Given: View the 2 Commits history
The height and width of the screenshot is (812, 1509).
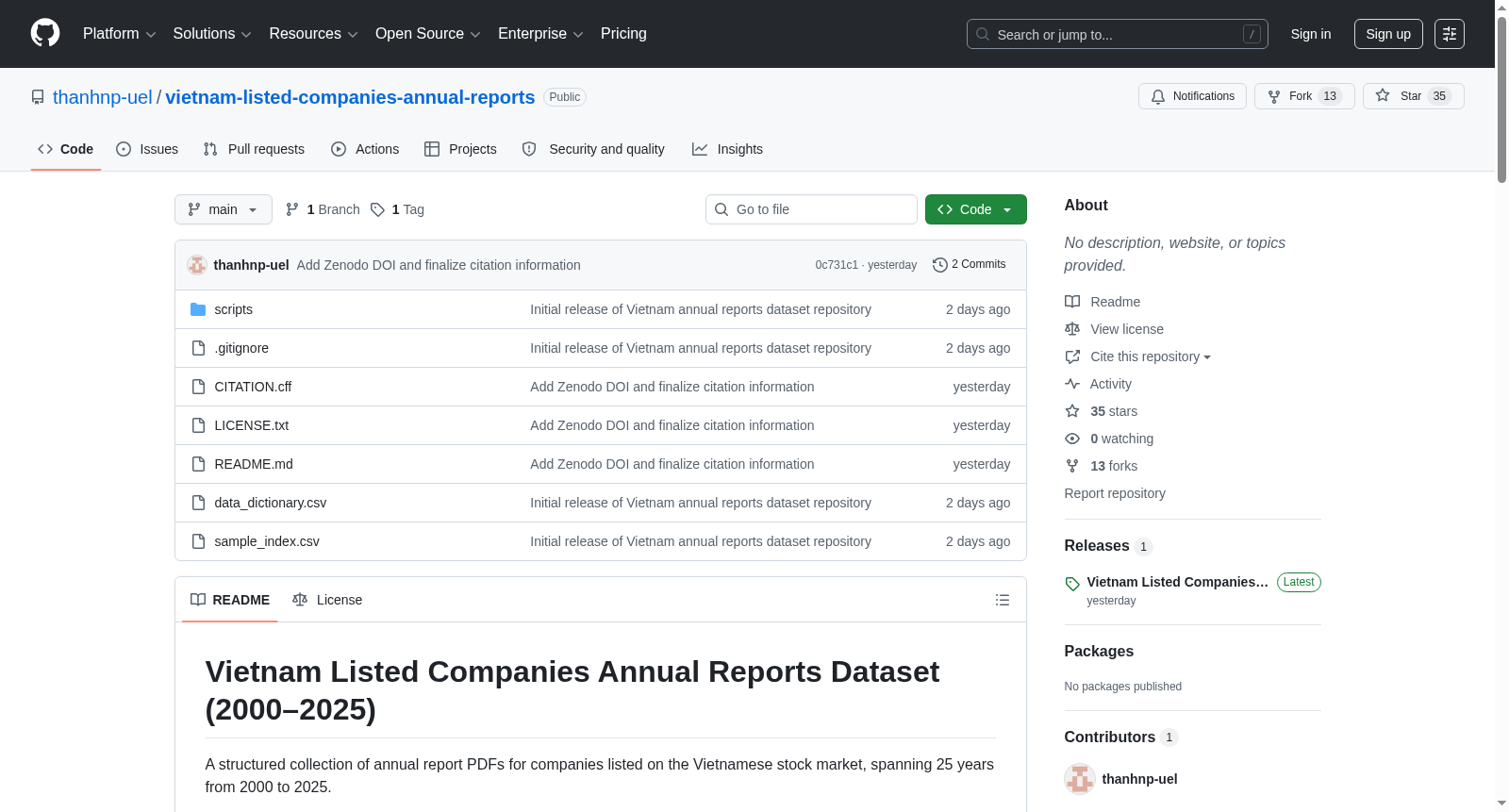Looking at the screenshot, I should point(969,264).
